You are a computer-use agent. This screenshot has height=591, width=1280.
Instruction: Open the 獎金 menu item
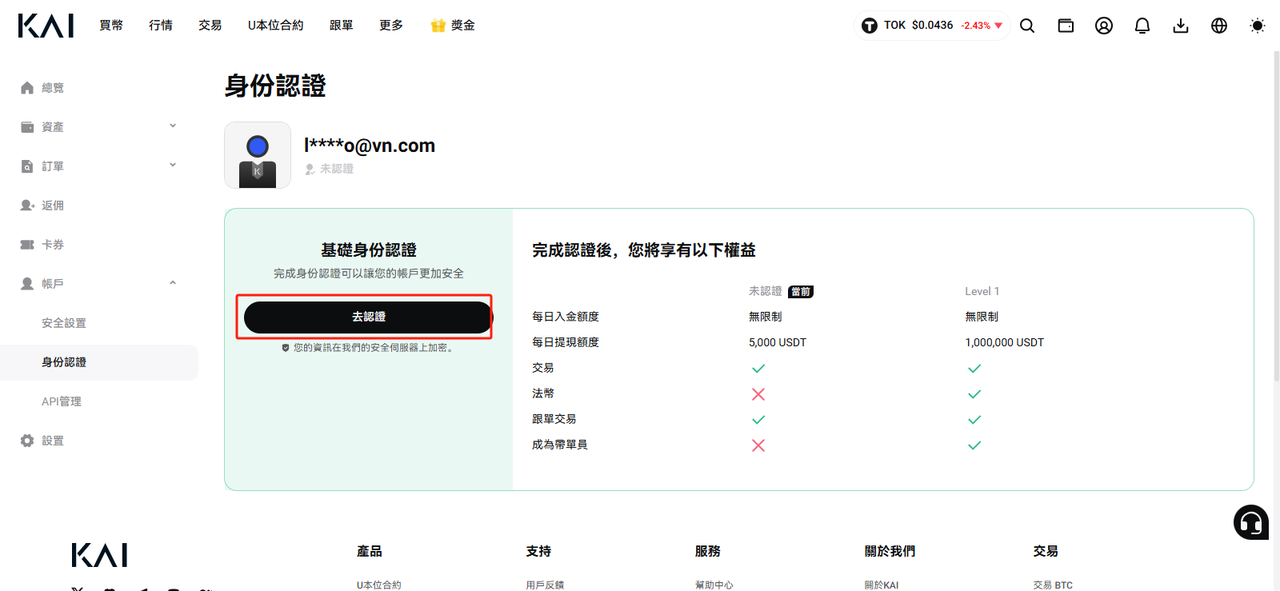pos(463,26)
